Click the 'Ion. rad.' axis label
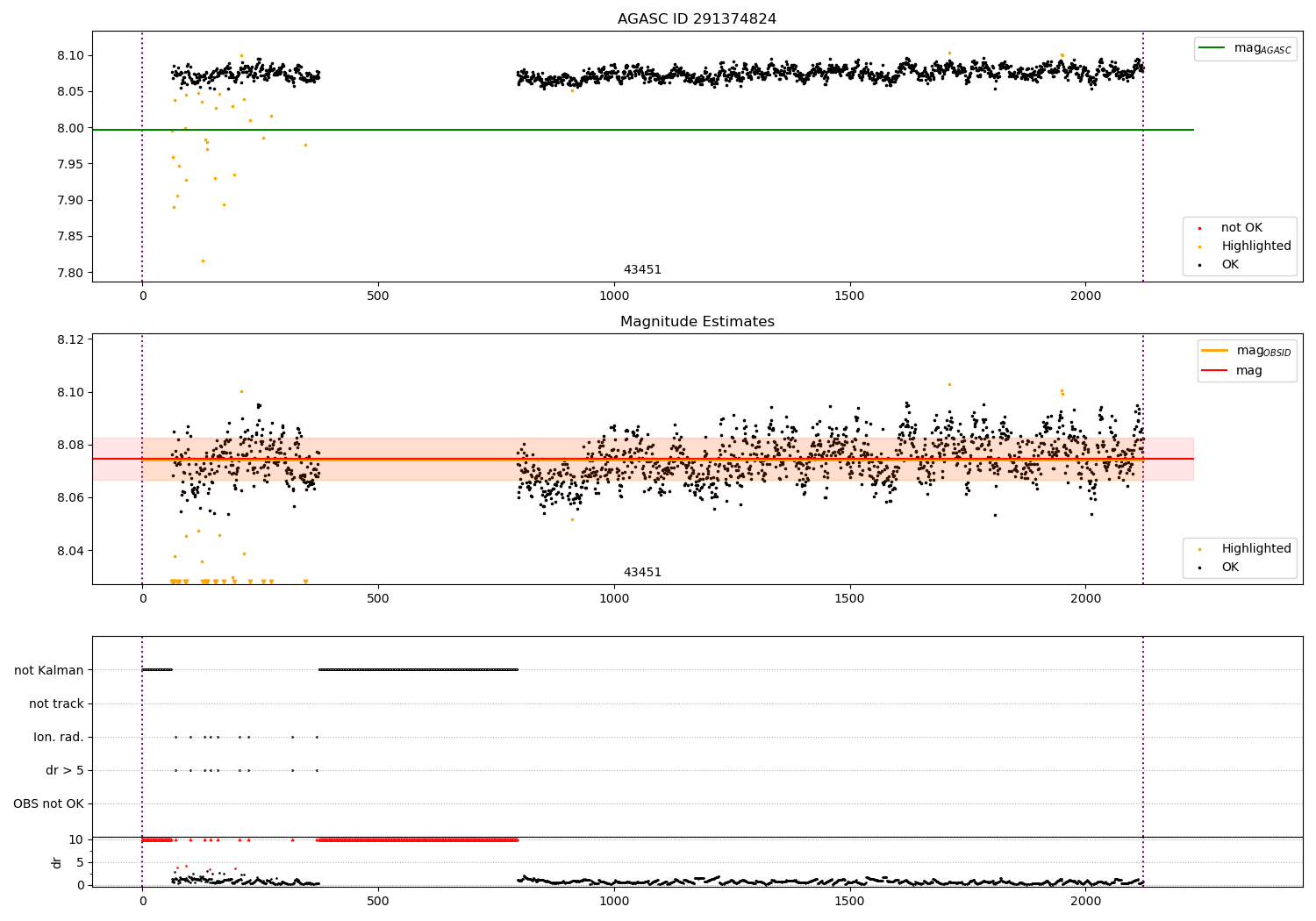 pos(59,737)
